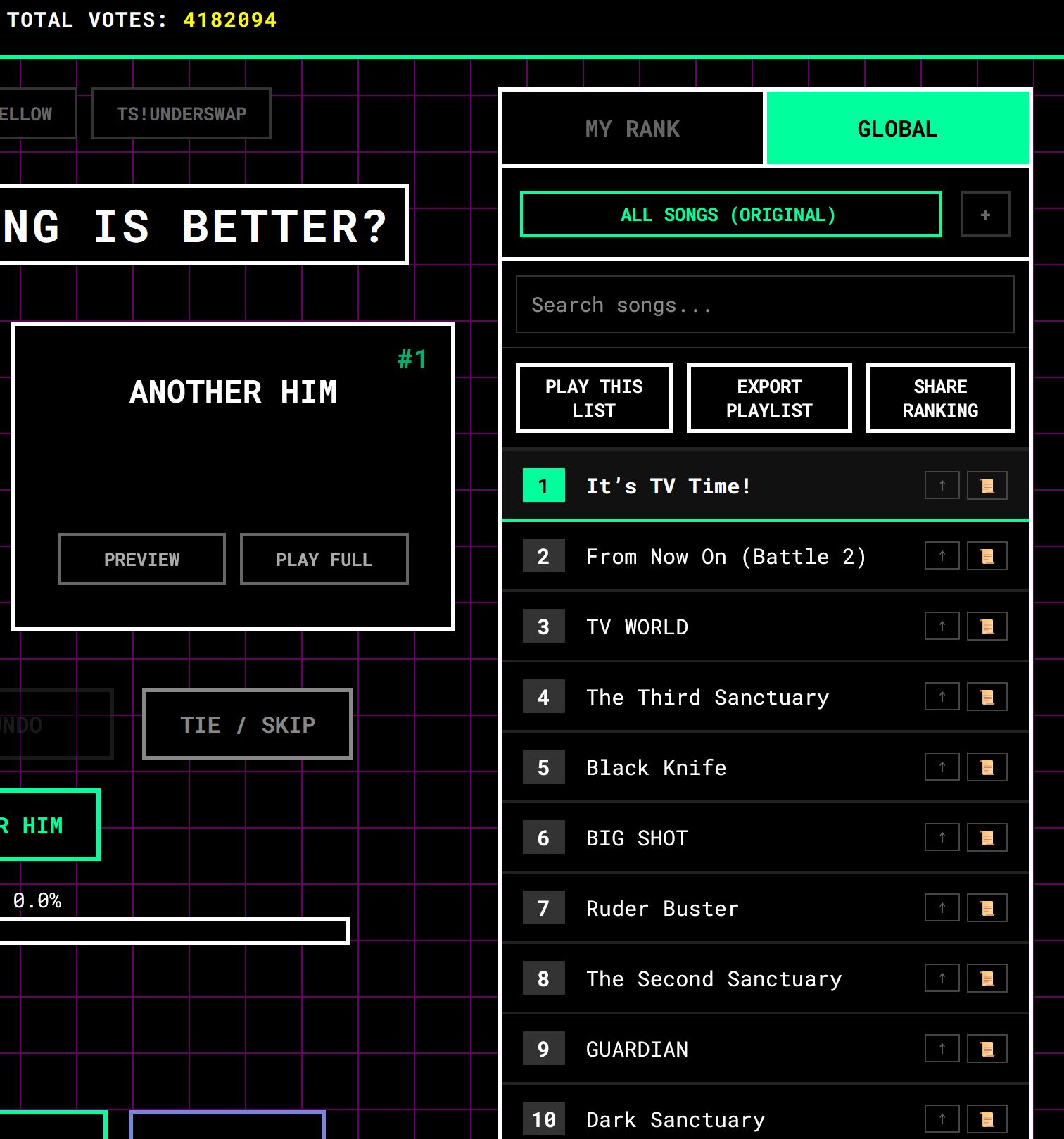Select BIG SHOT song row
Viewport: 1064px width, 1139px height.
tap(765, 838)
